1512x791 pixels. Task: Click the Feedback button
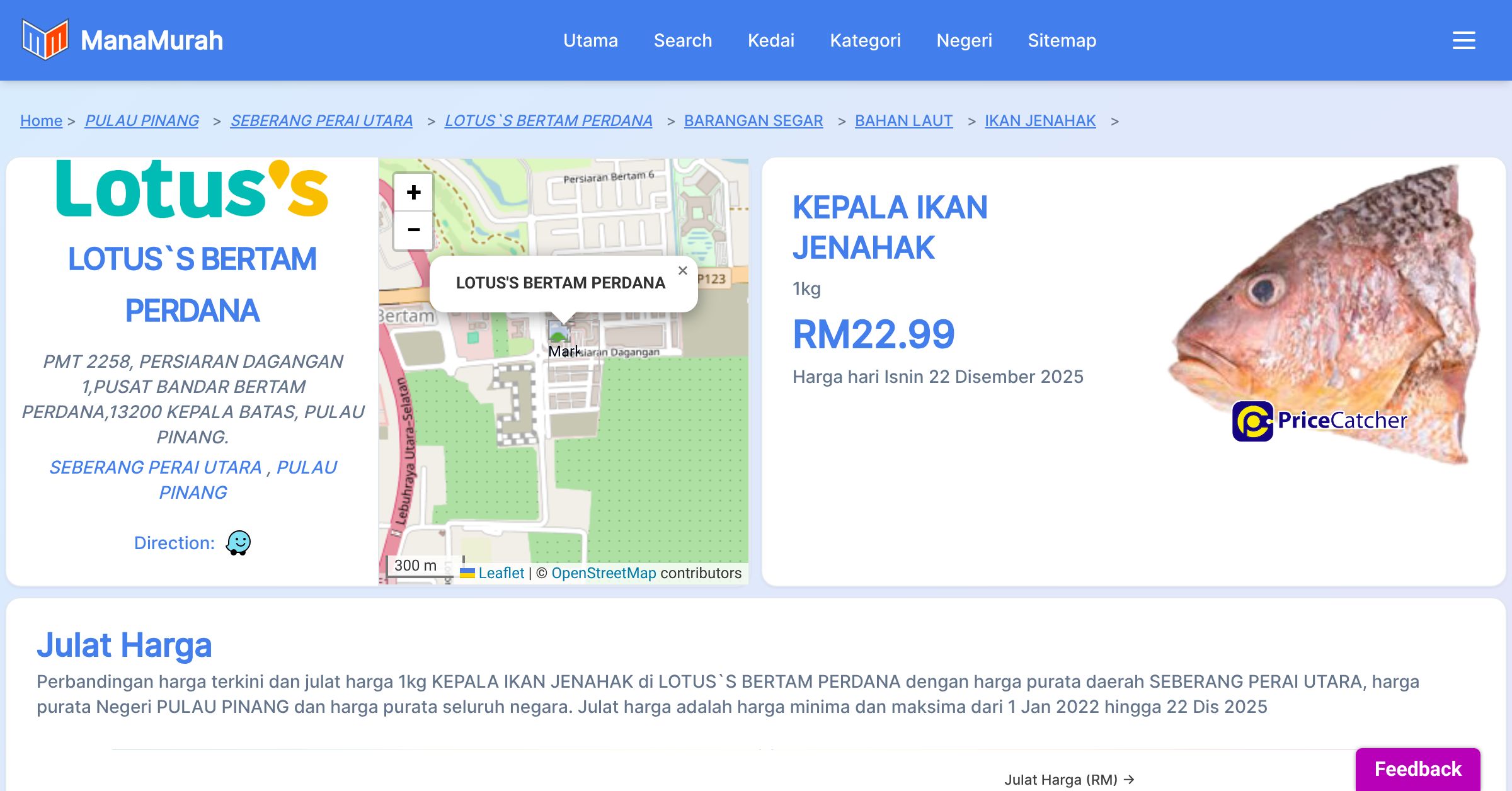(1417, 768)
